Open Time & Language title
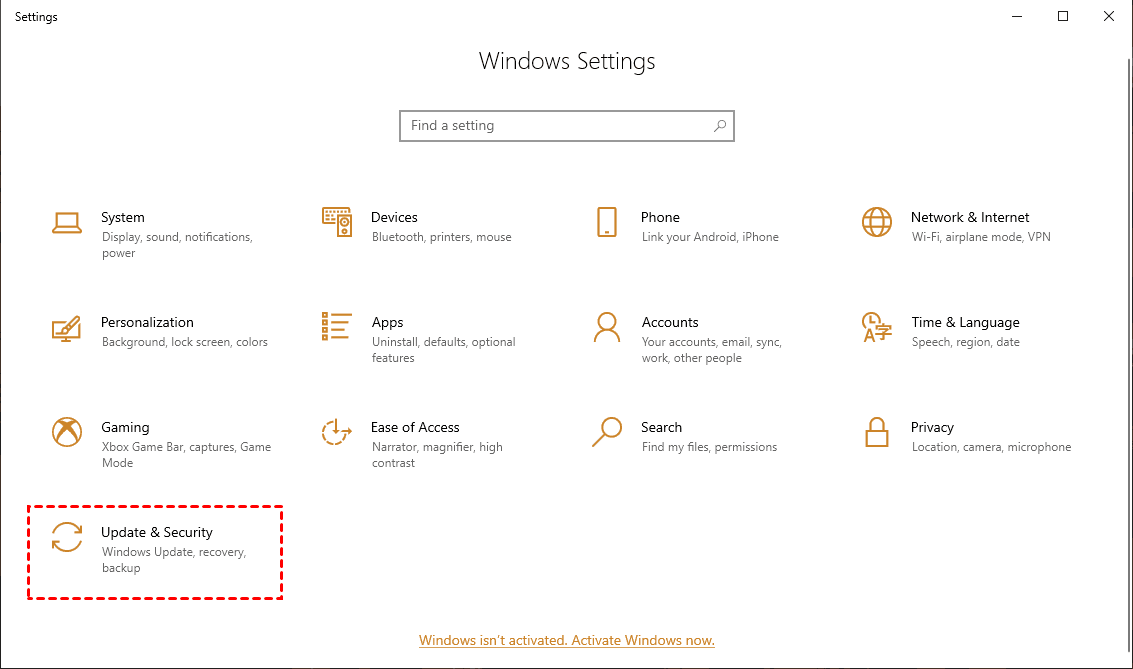1133x669 pixels. coord(965,323)
